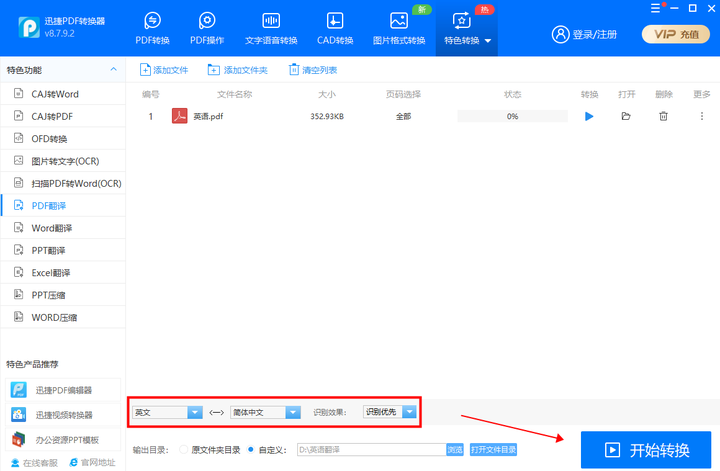This screenshot has height=471, width=720.
Task: Click the user avatar login icon
Action: pyautogui.click(x=560, y=34)
